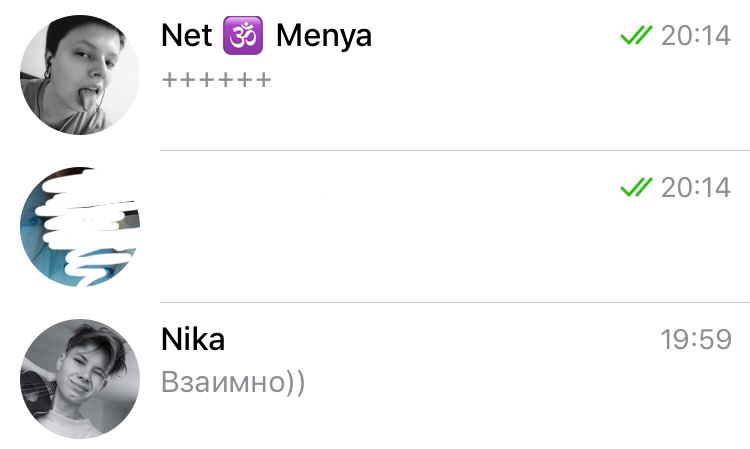Click the green double checkmark in the unnamed chat
750x449 pixels.
636,187
